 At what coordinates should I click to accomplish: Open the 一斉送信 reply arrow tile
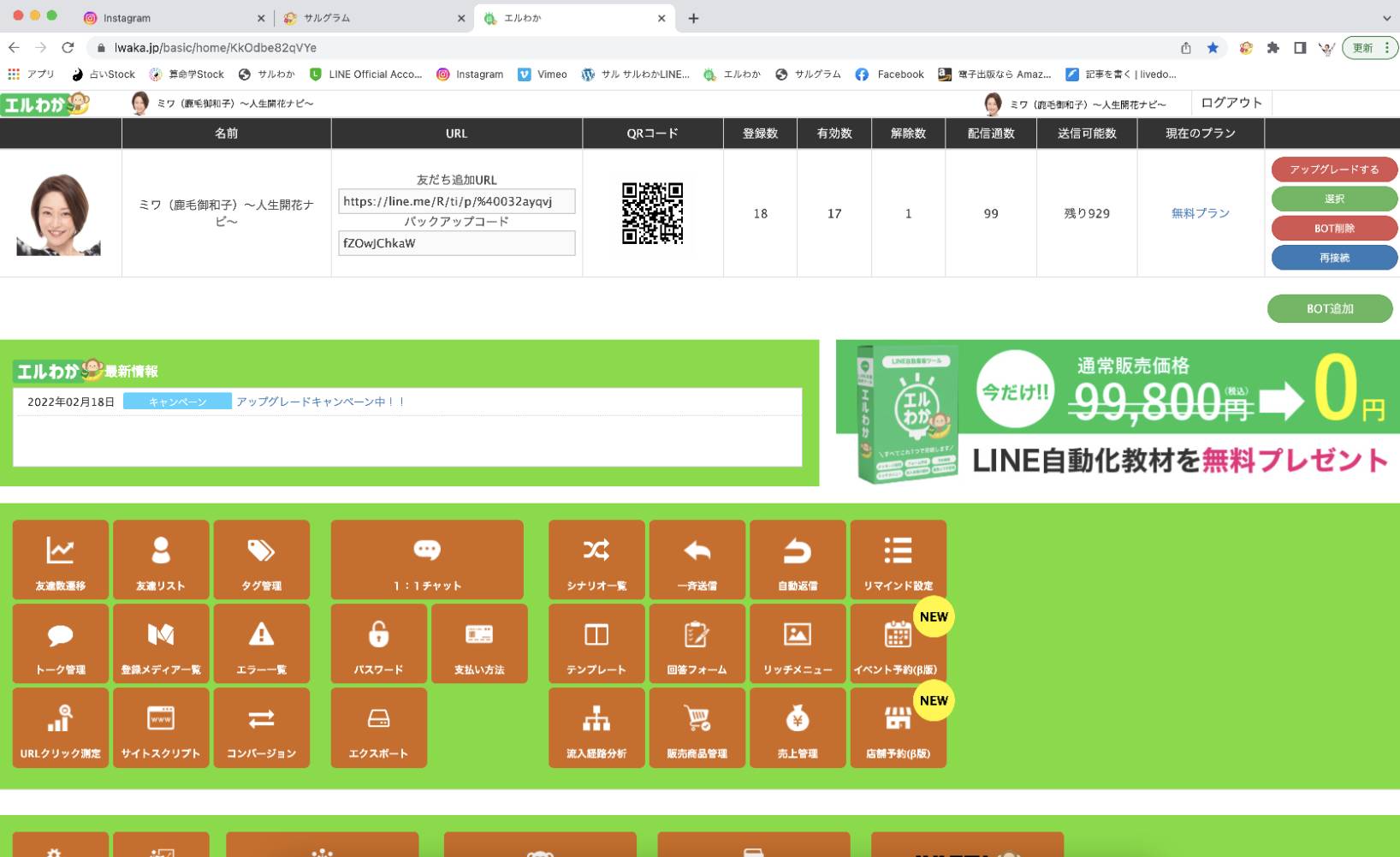(697, 559)
